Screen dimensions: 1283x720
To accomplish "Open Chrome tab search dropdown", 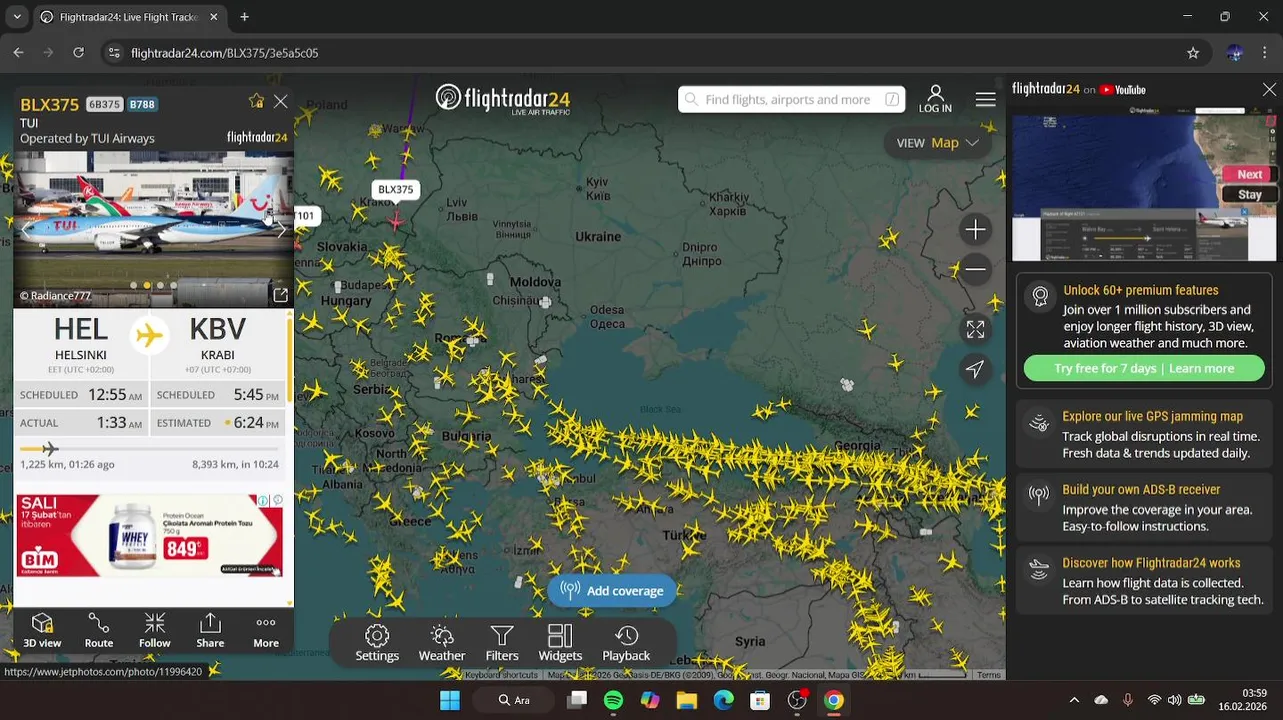I will 18,17.
